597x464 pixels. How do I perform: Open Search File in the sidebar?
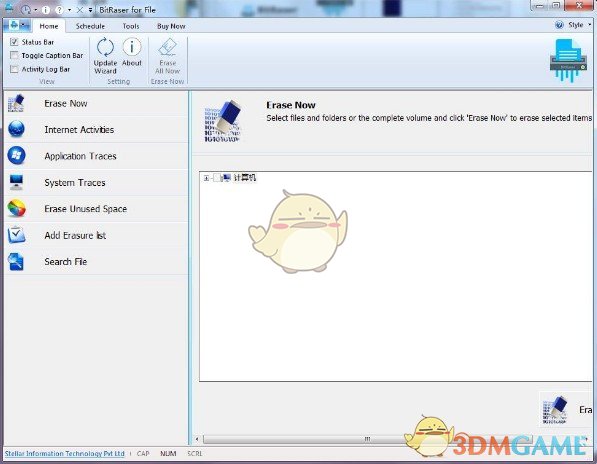(x=96, y=262)
